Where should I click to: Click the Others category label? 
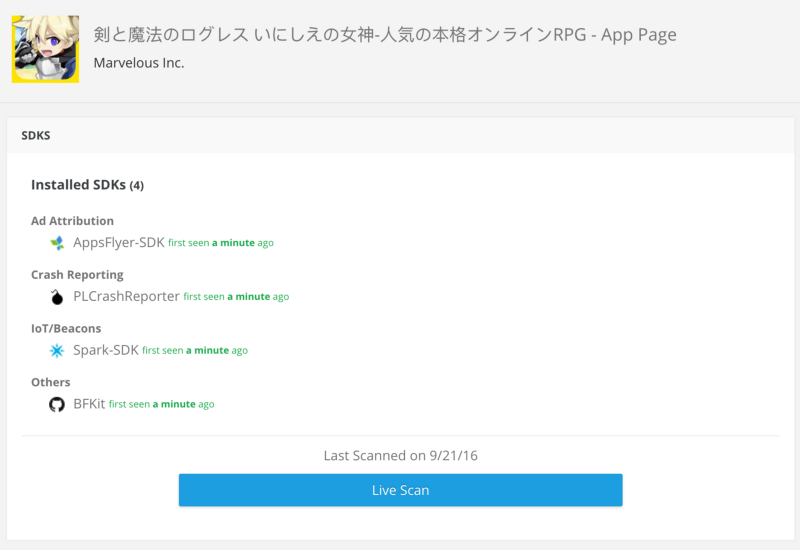click(x=51, y=382)
